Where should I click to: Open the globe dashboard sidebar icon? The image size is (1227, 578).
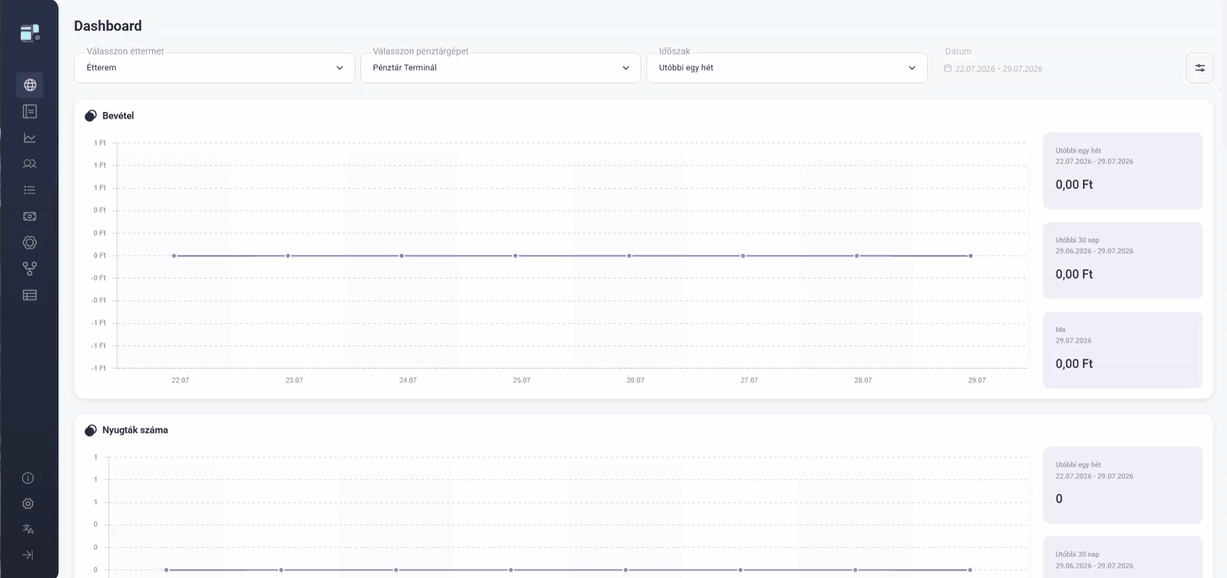(x=30, y=85)
